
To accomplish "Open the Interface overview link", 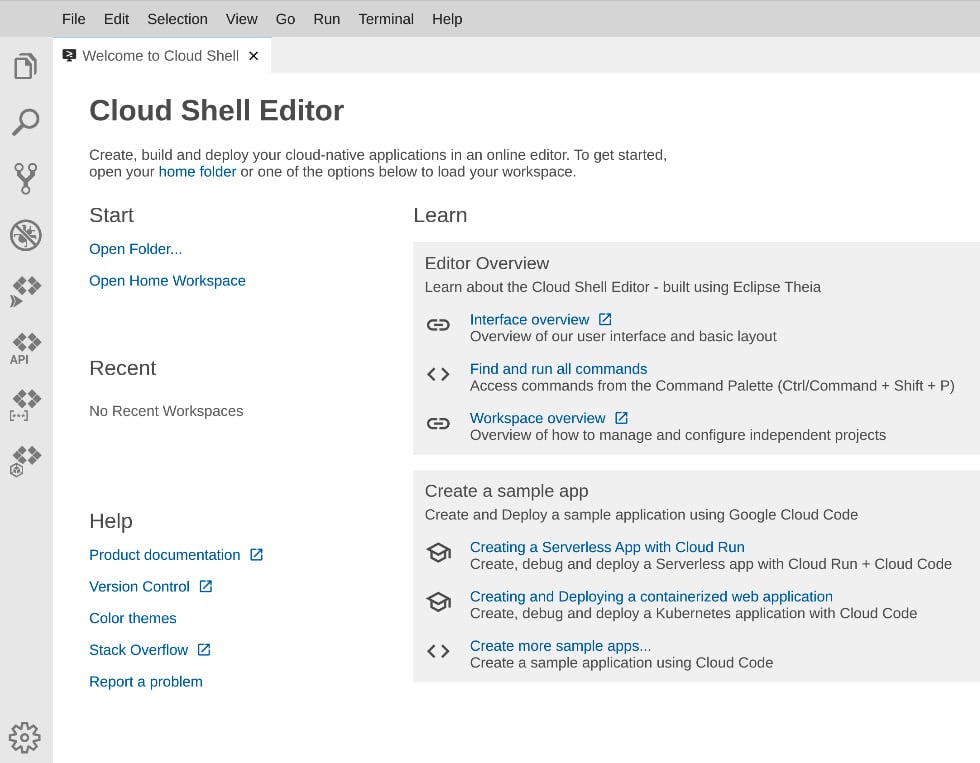I will tap(529, 319).
